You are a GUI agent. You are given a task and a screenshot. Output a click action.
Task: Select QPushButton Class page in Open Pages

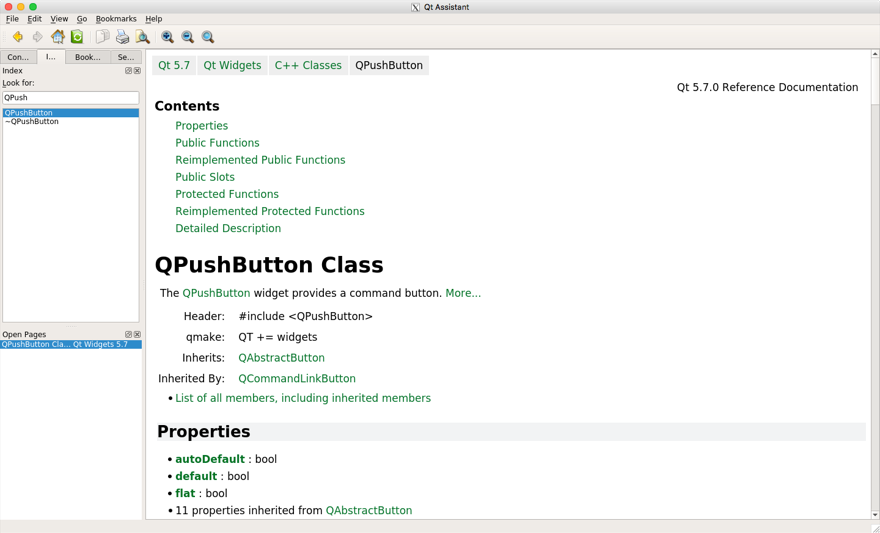point(71,344)
